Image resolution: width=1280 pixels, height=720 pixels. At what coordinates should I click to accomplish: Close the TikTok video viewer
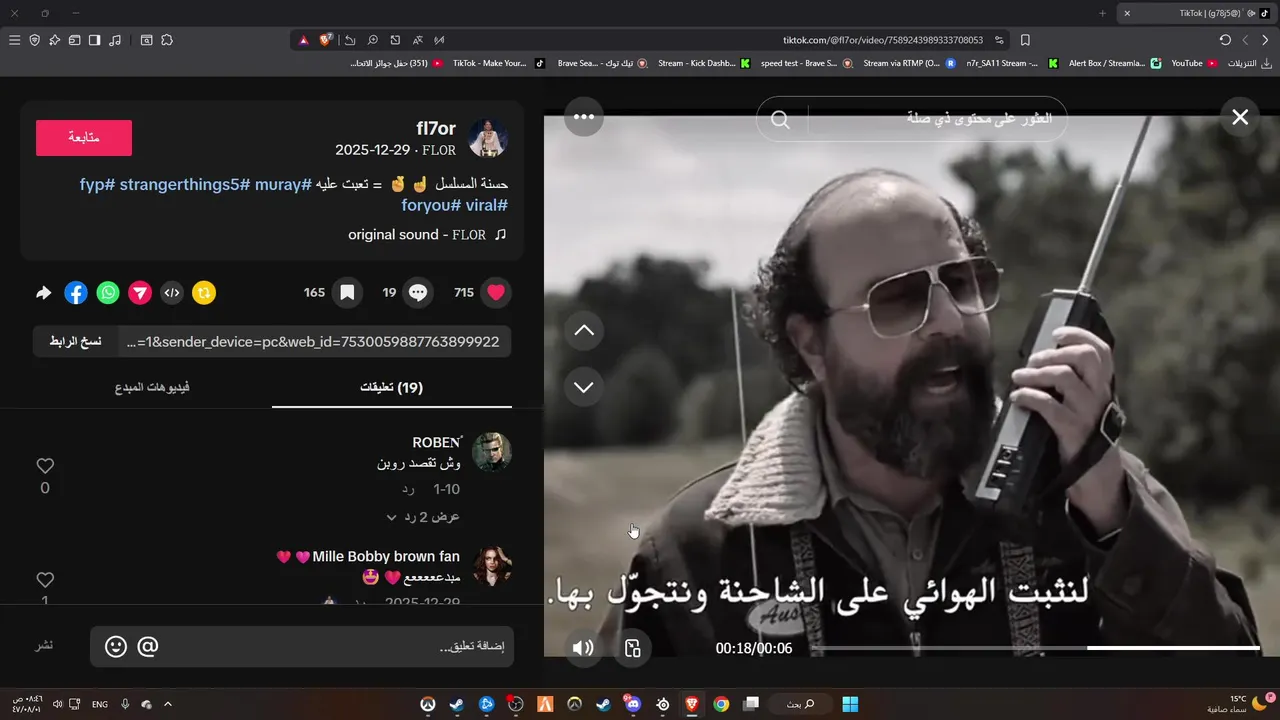click(x=1240, y=117)
